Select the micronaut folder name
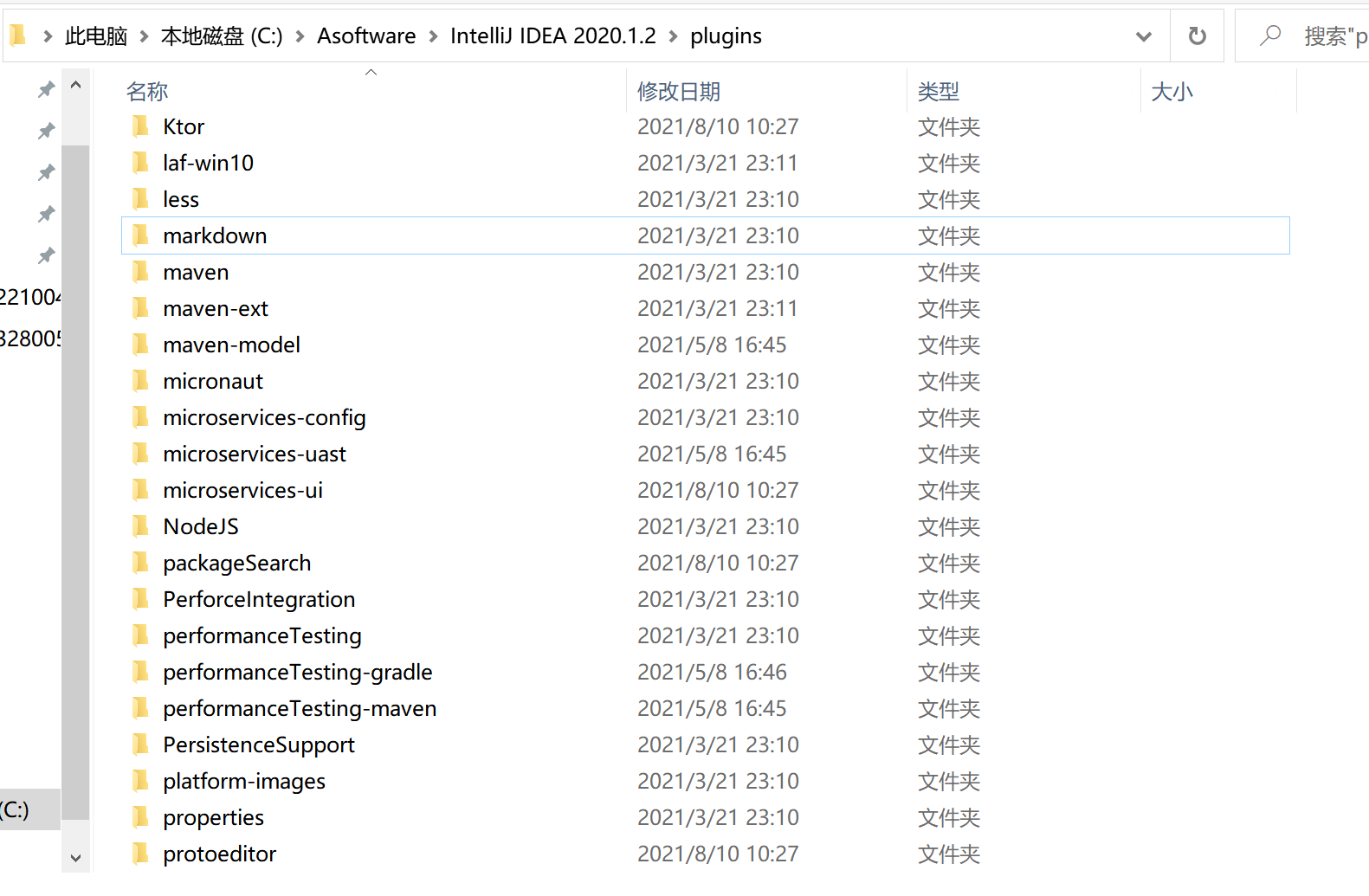This screenshot has height=896, width=1369. [x=213, y=381]
